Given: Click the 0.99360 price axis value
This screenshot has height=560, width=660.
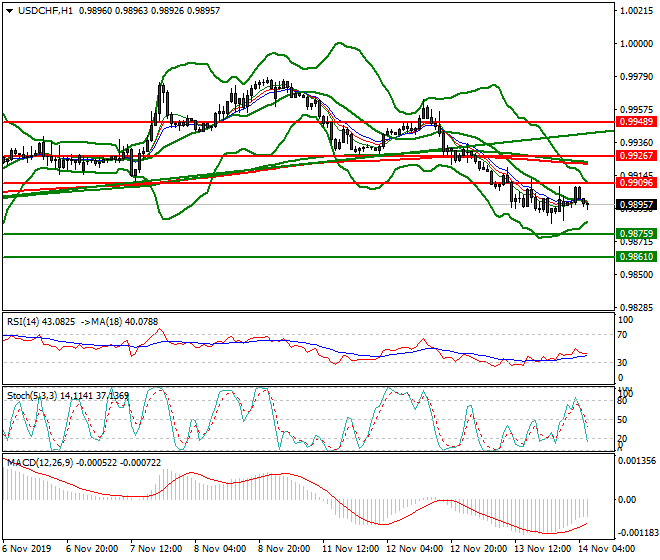Looking at the screenshot, I should click(x=636, y=143).
